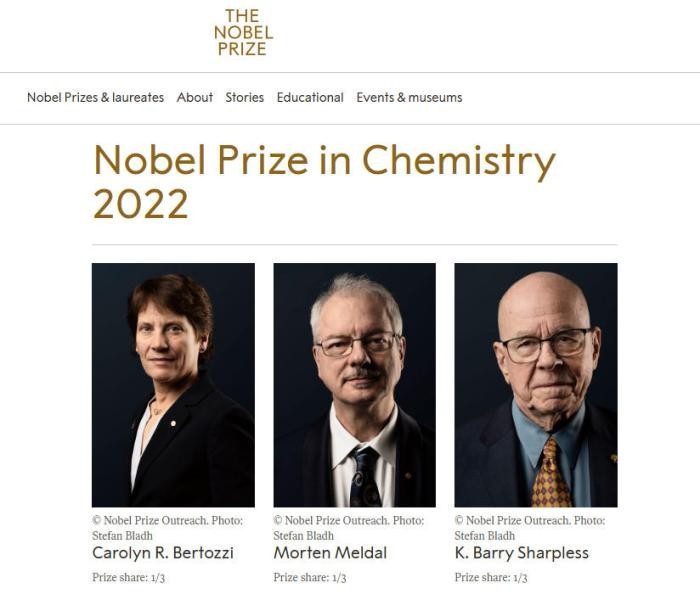Open Morten Meldal's portrait photo
The image size is (700, 594).
[x=354, y=385]
